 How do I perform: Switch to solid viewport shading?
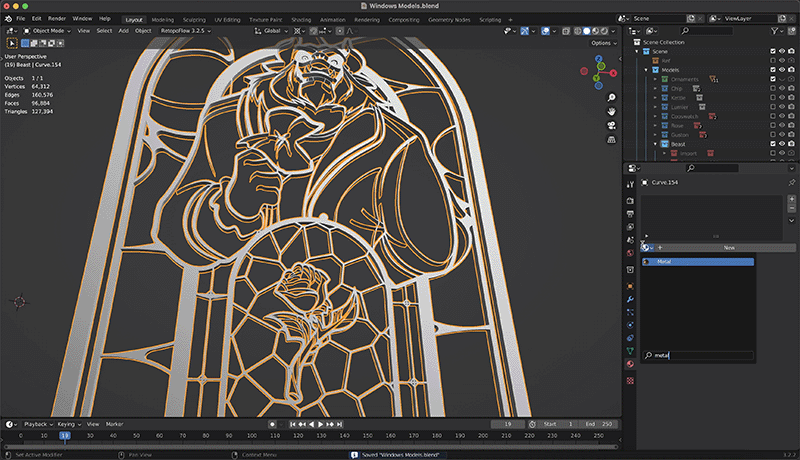(587, 31)
